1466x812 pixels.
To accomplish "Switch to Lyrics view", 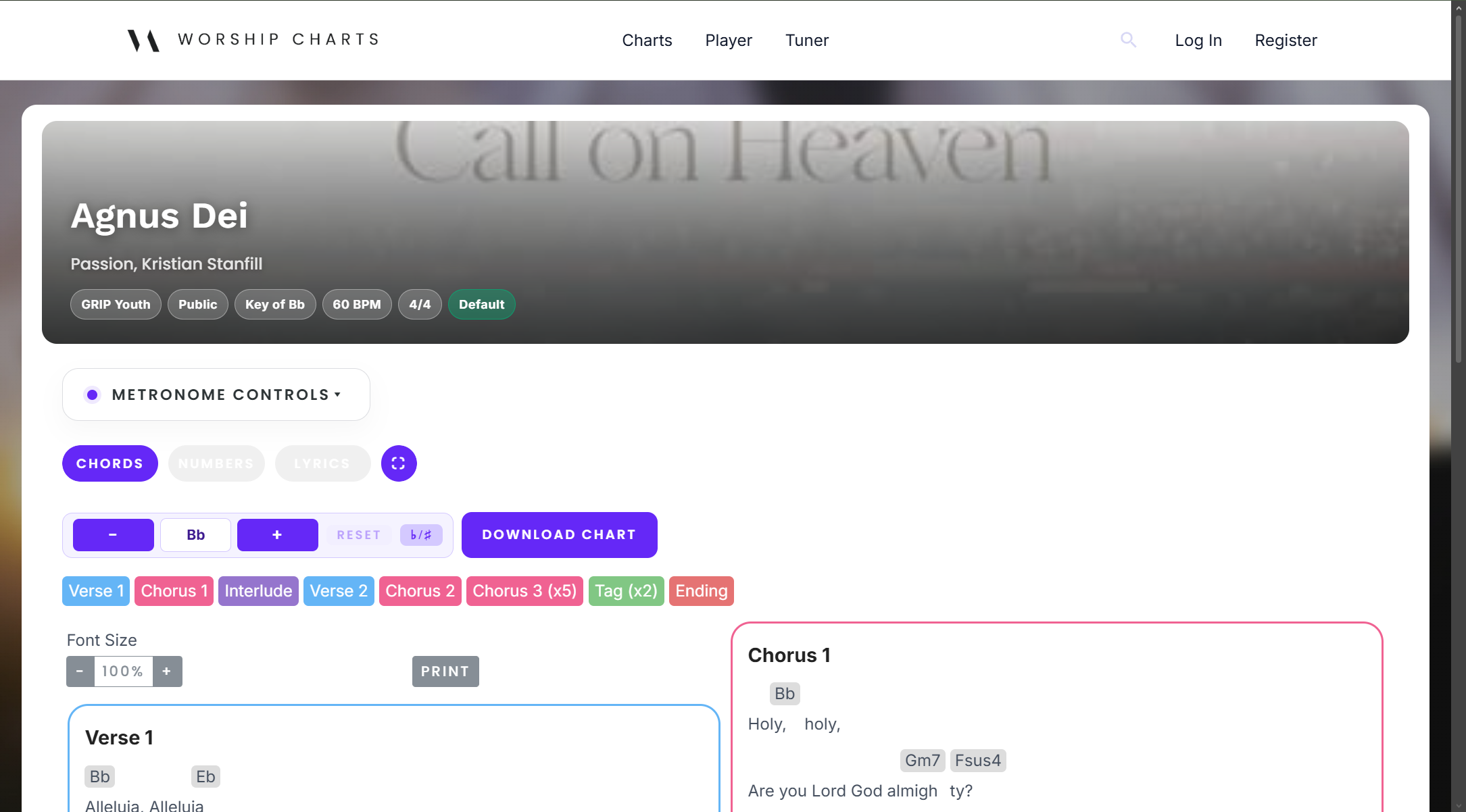I will click(322, 463).
